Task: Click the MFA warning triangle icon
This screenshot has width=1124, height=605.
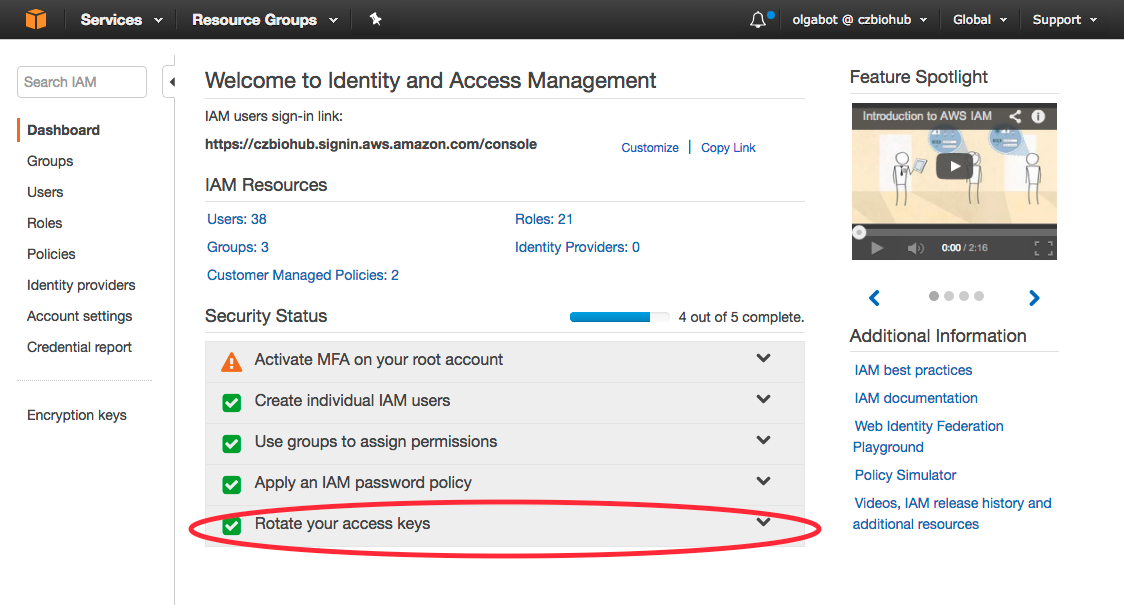Action: point(231,361)
